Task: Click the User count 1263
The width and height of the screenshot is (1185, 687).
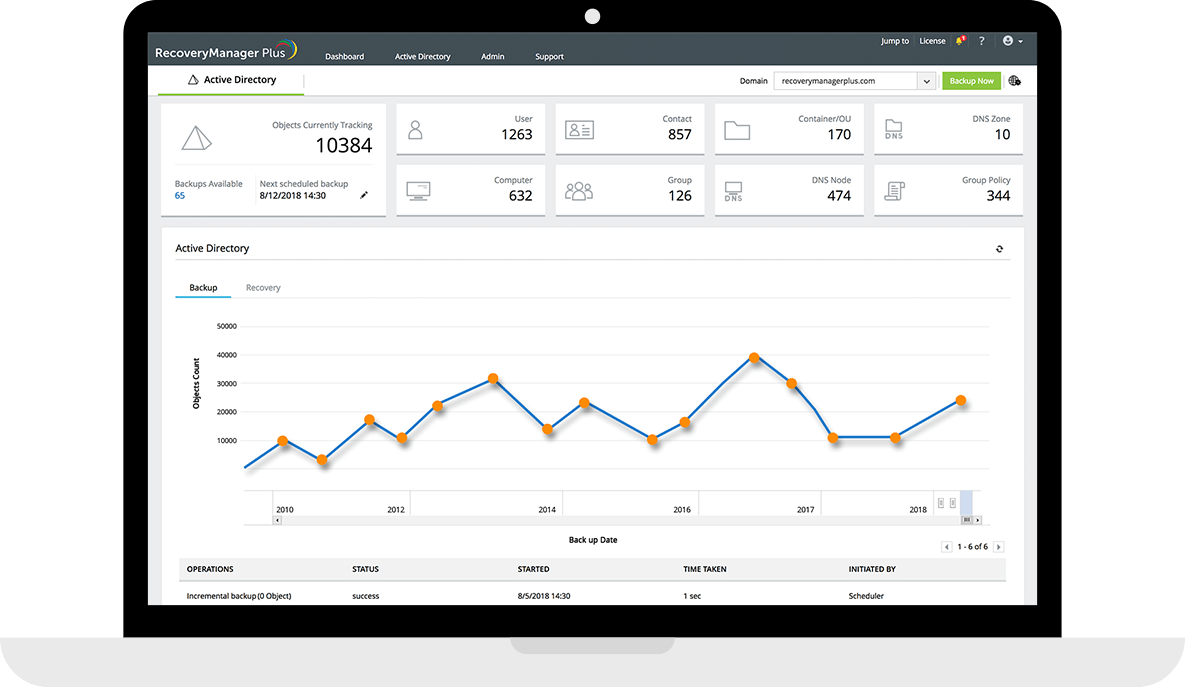Action: (x=517, y=135)
